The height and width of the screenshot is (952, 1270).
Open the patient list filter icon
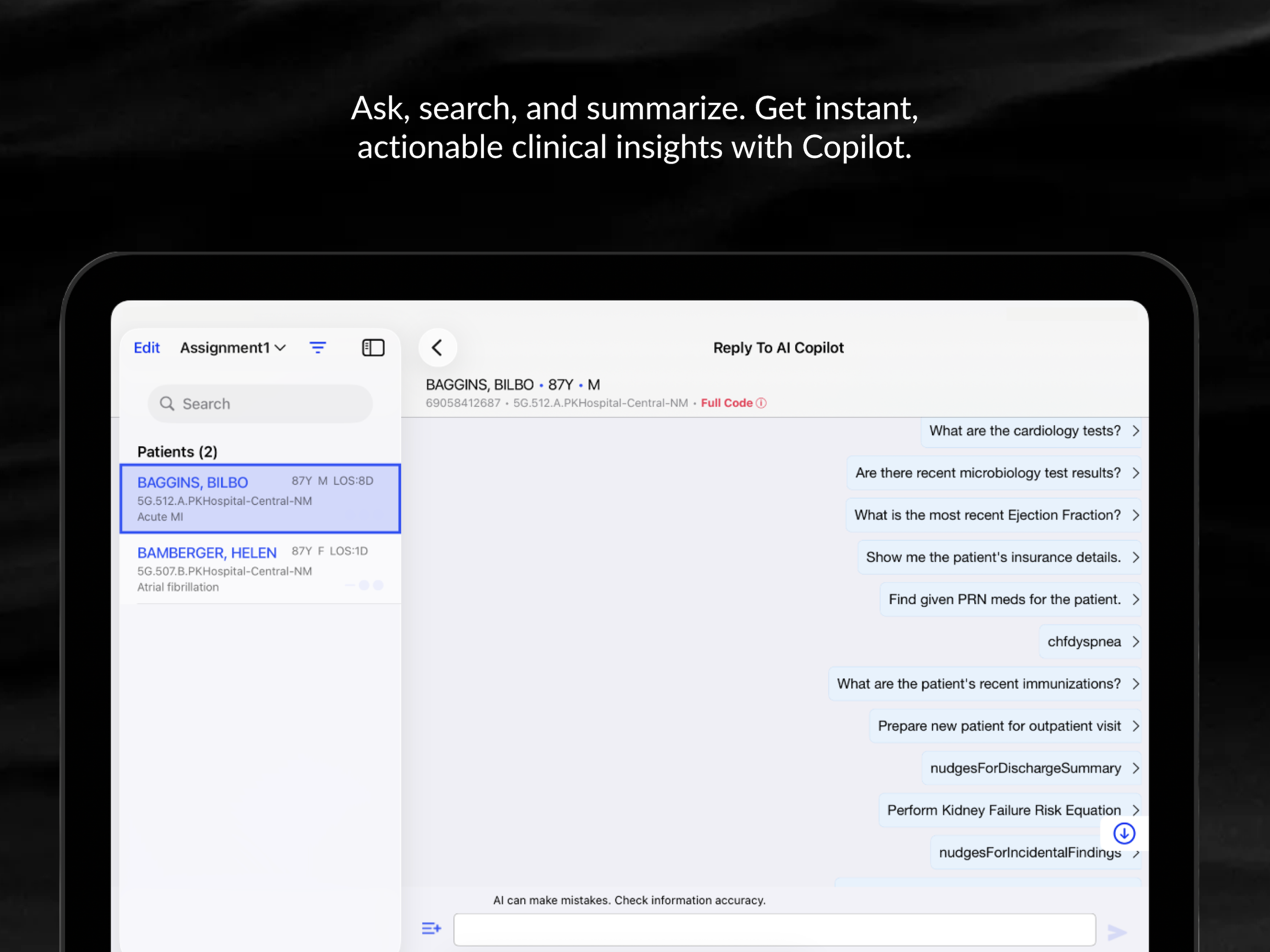tap(317, 347)
